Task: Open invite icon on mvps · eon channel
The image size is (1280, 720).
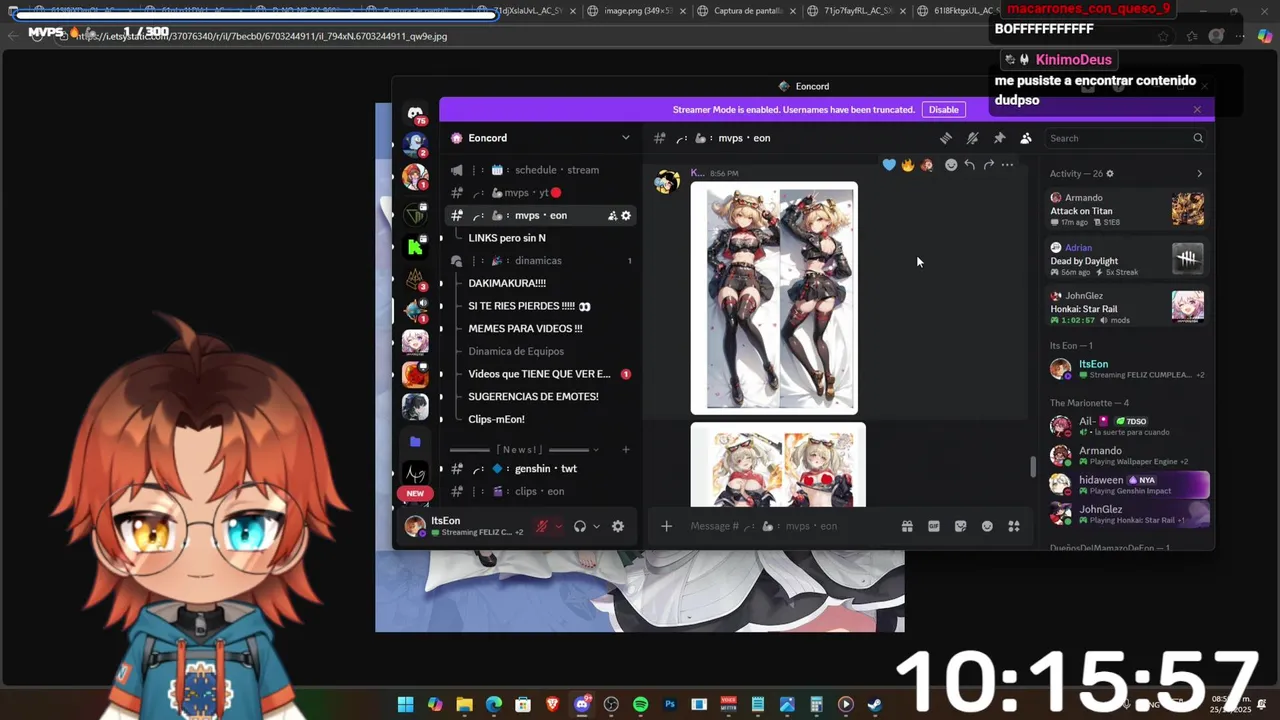Action: point(612,216)
